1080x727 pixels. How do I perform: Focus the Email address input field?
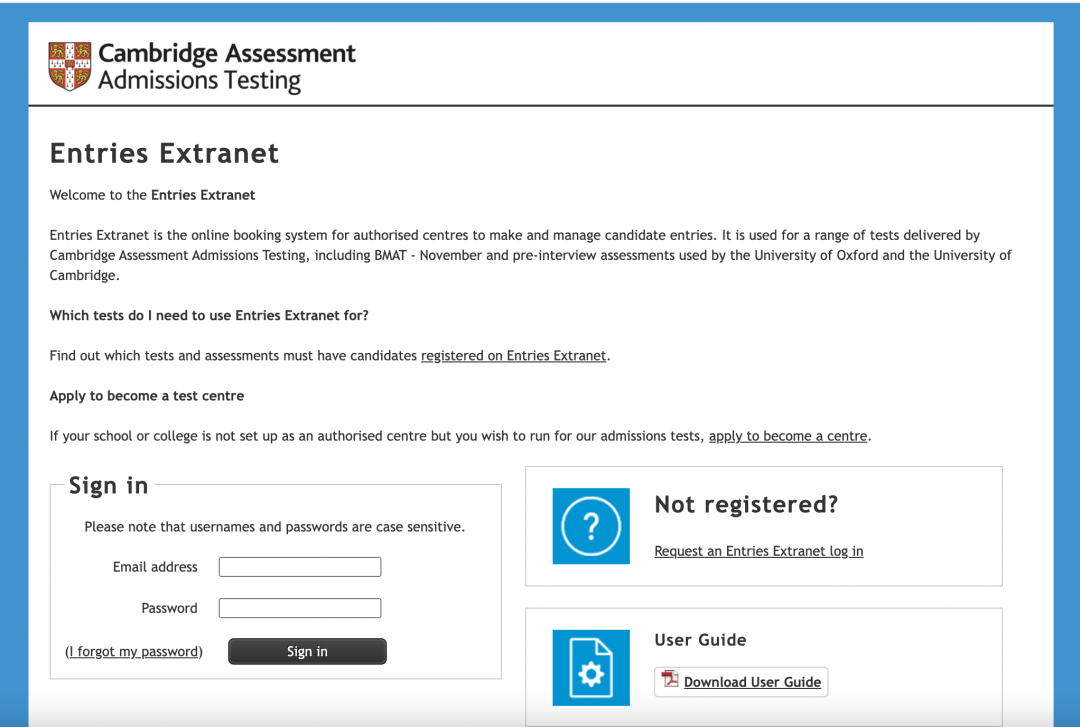300,566
